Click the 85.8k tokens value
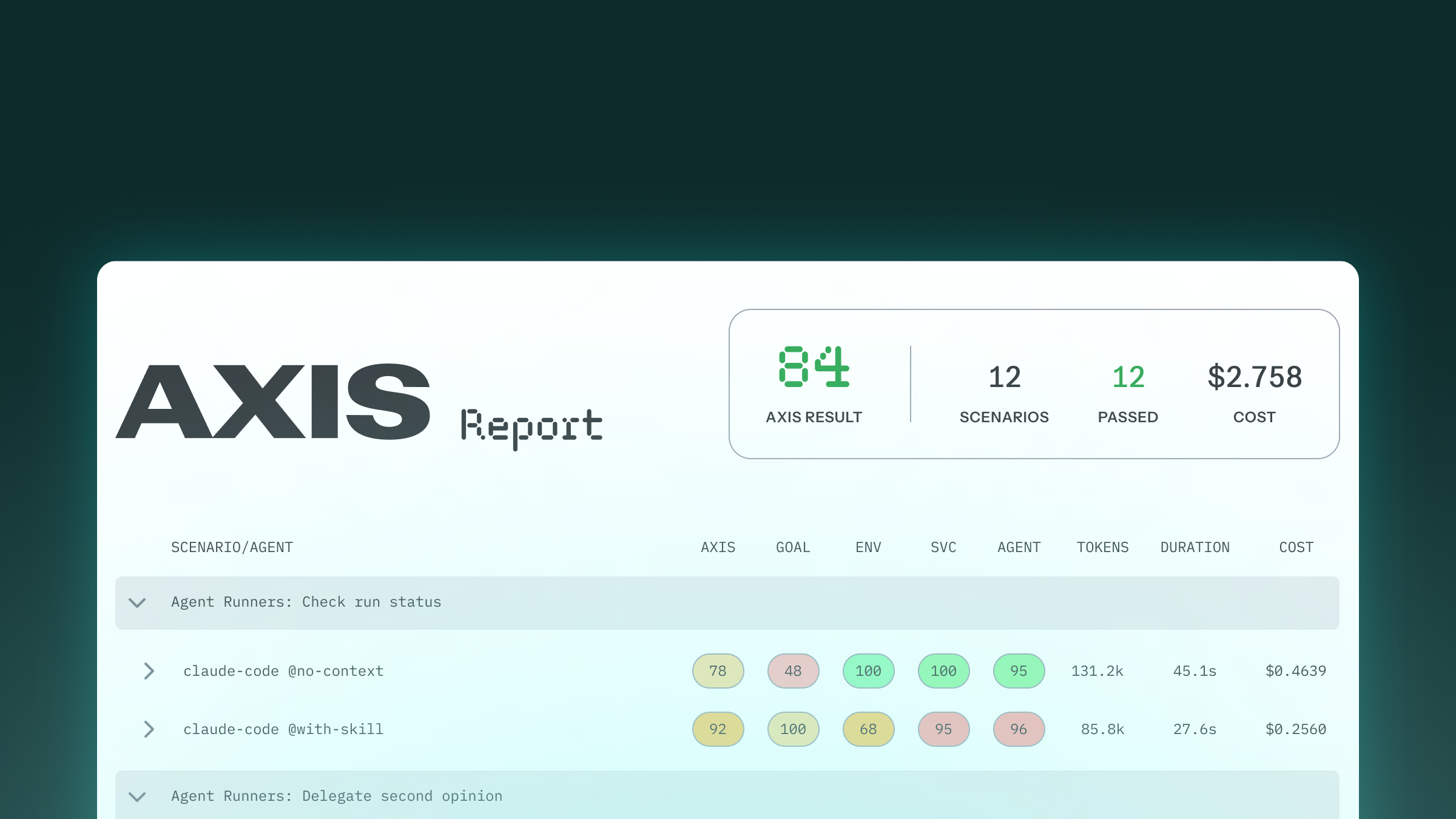Viewport: 1456px width, 819px height. pyautogui.click(x=1103, y=729)
